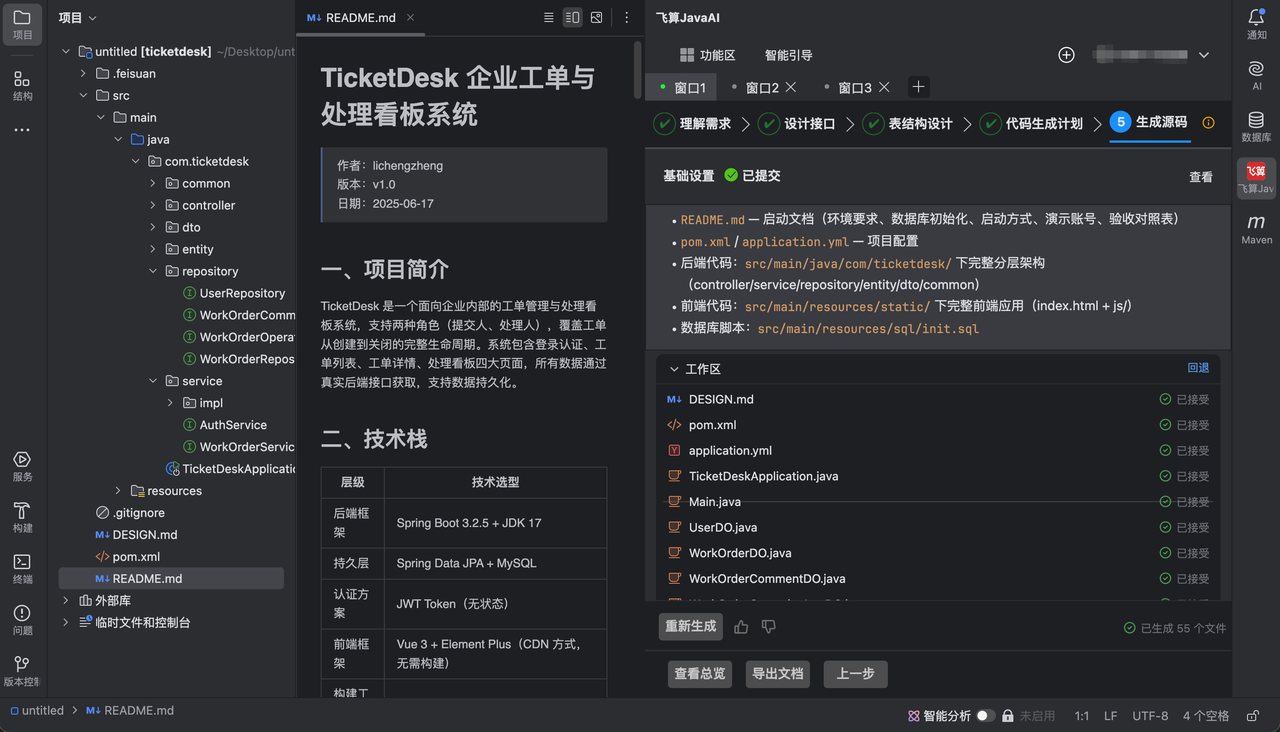
Task: Close the README.md editor tab
Action: coord(411,18)
